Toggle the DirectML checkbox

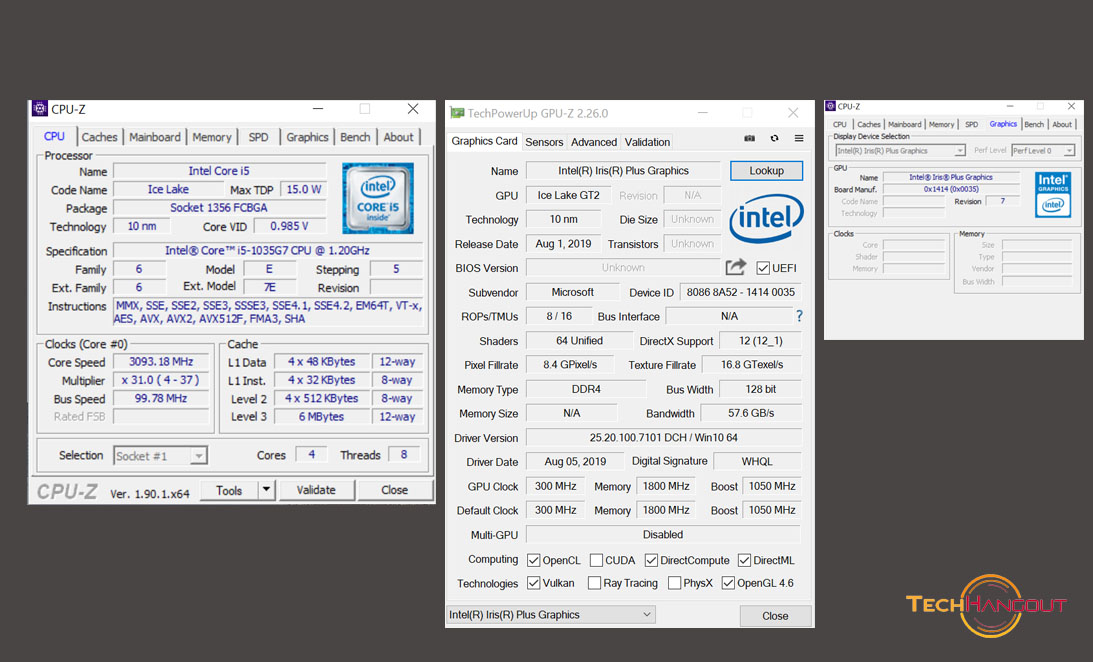pos(744,560)
